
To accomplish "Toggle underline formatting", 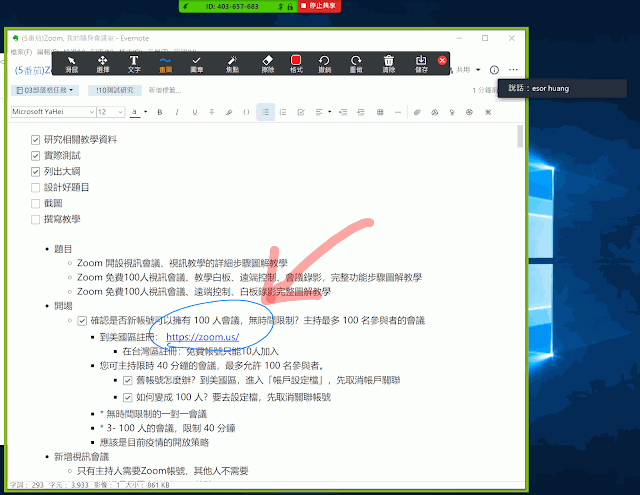I will coord(195,112).
